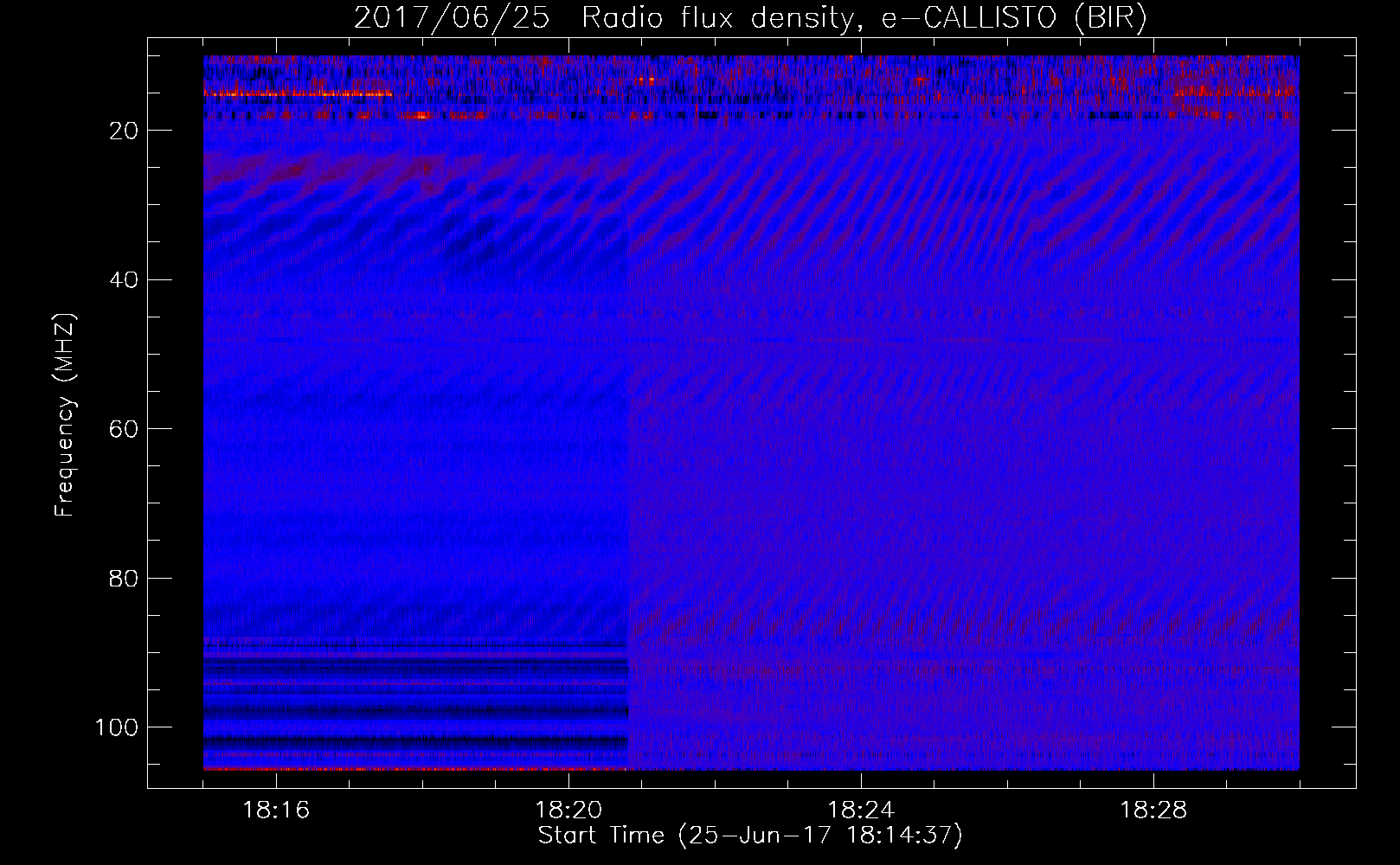
Task: Select the 18:16 time tick label
Action: [276, 810]
